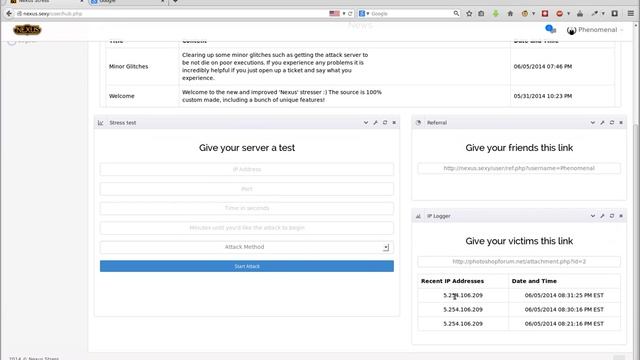Click the IP Logger Date and Time header

pos(534,281)
